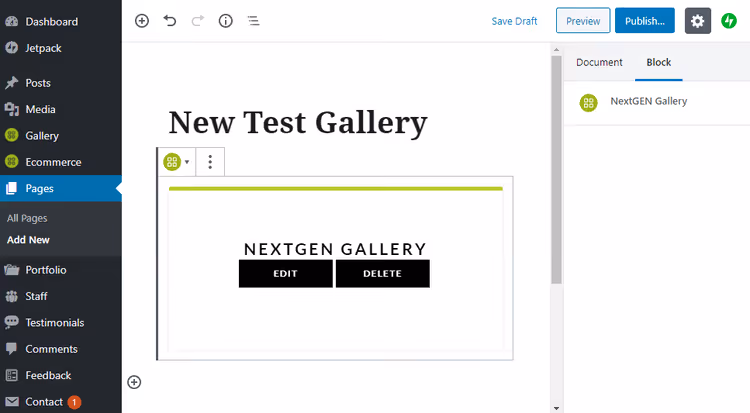
Task: Open Portfolio menu label
Action: coord(46,270)
